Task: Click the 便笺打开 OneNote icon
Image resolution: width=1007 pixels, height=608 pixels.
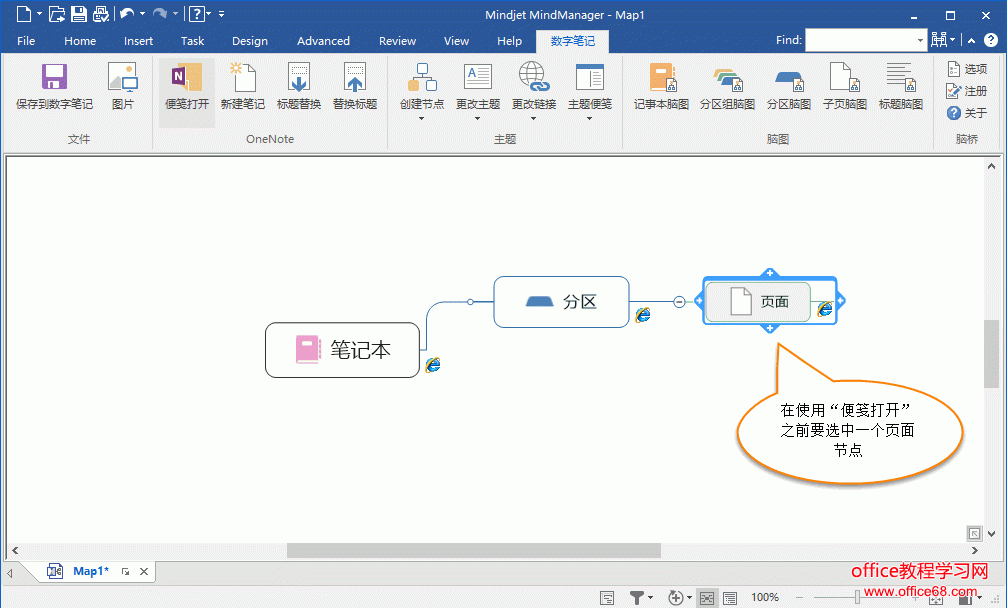Action: [187, 78]
